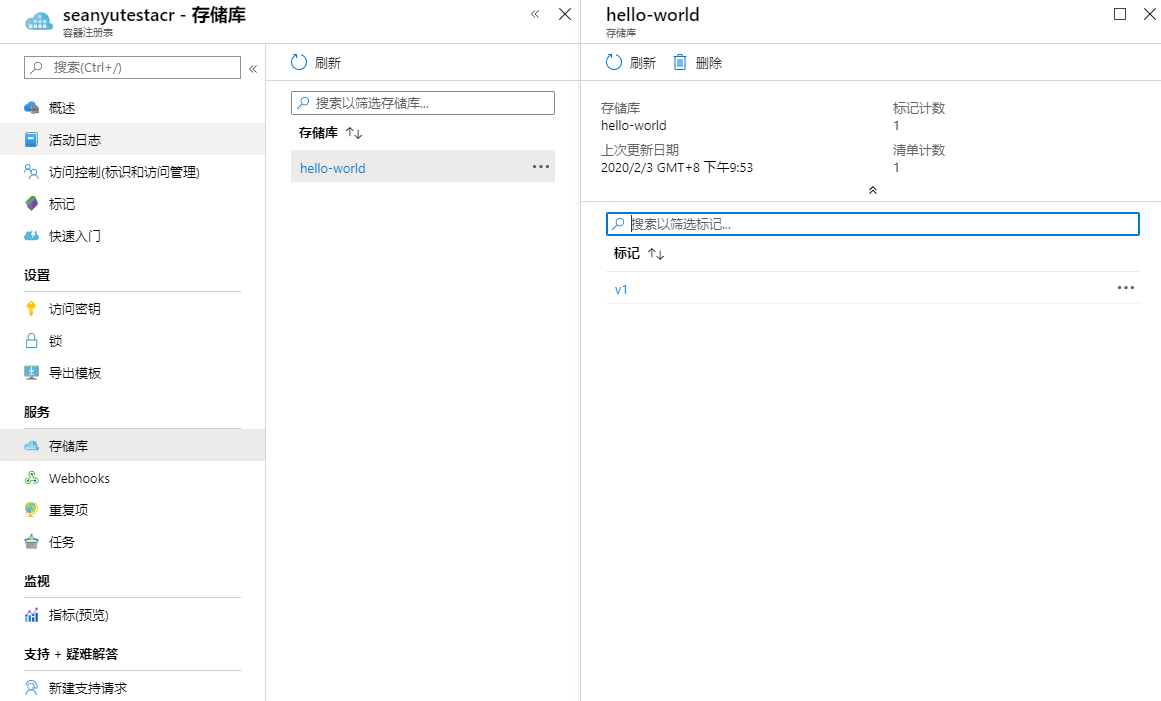Click the Webhooks icon
1161x701 pixels.
tap(31, 478)
